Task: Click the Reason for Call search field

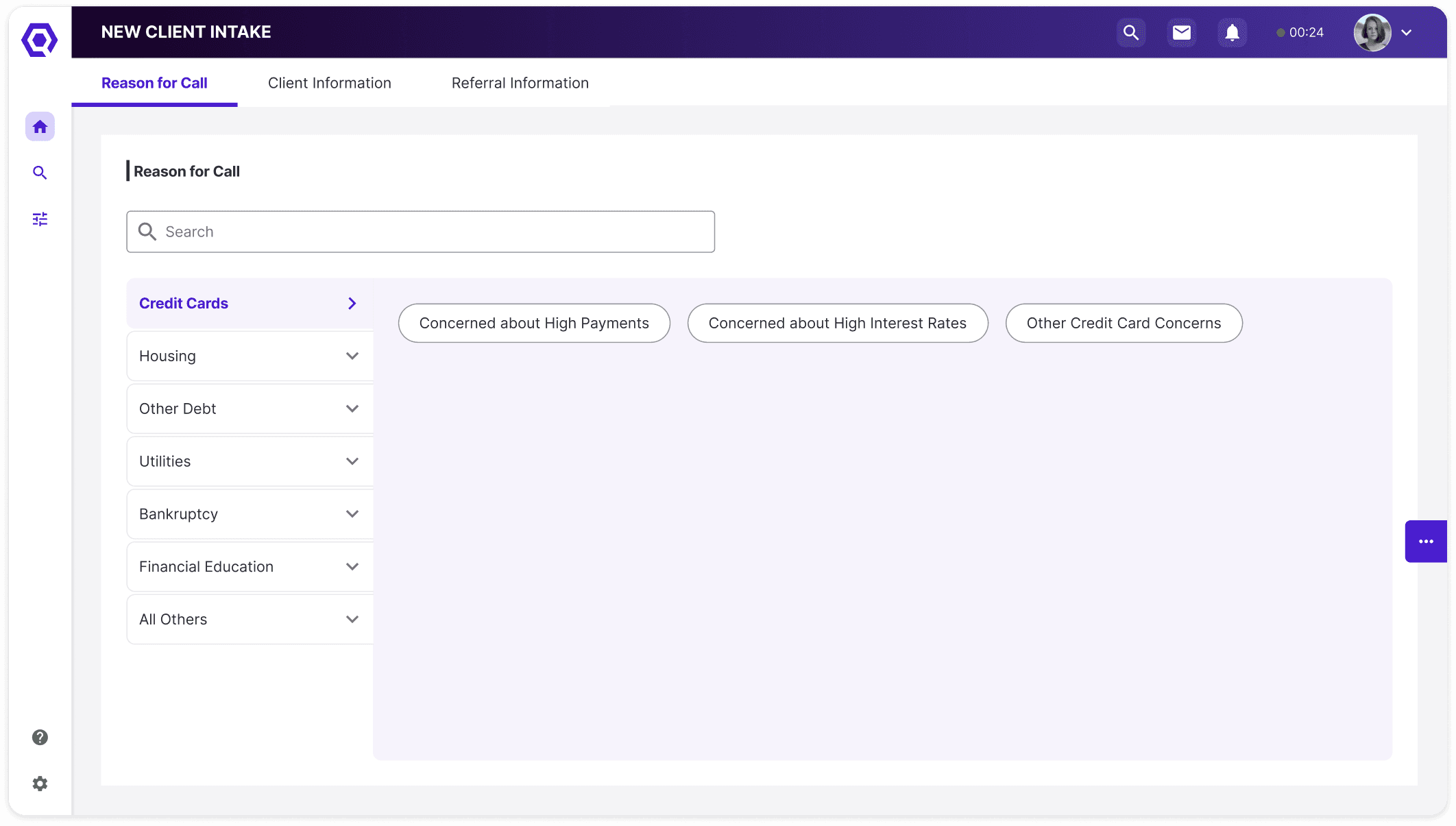Action: point(420,232)
